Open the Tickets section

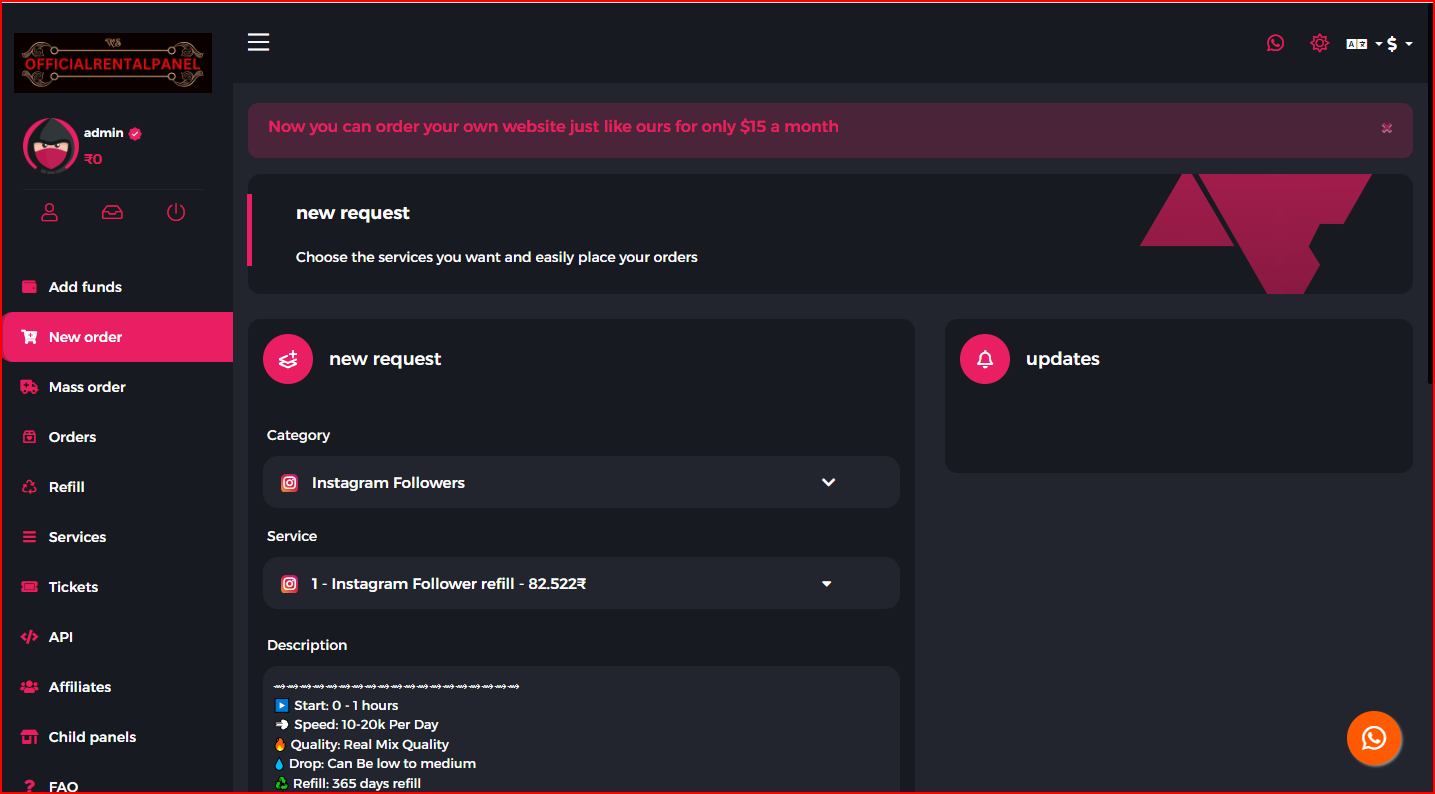(x=73, y=587)
